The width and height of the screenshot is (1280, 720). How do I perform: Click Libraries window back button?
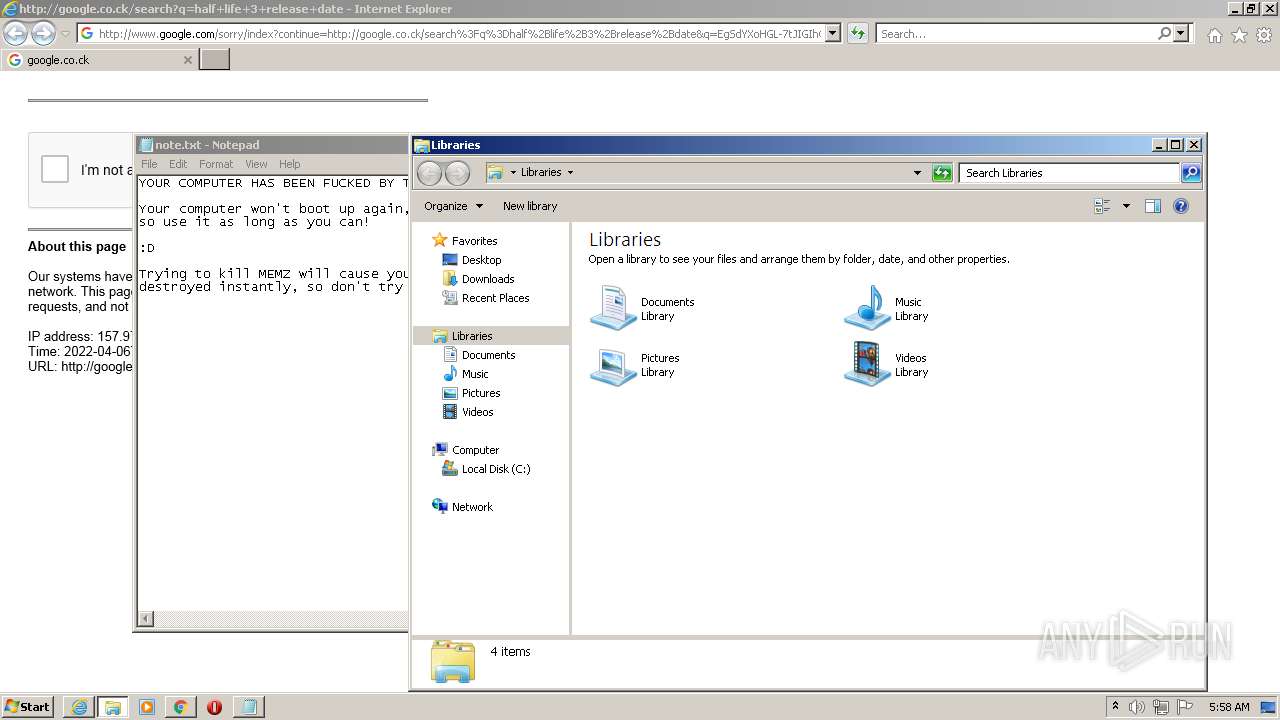click(x=429, y=173)
